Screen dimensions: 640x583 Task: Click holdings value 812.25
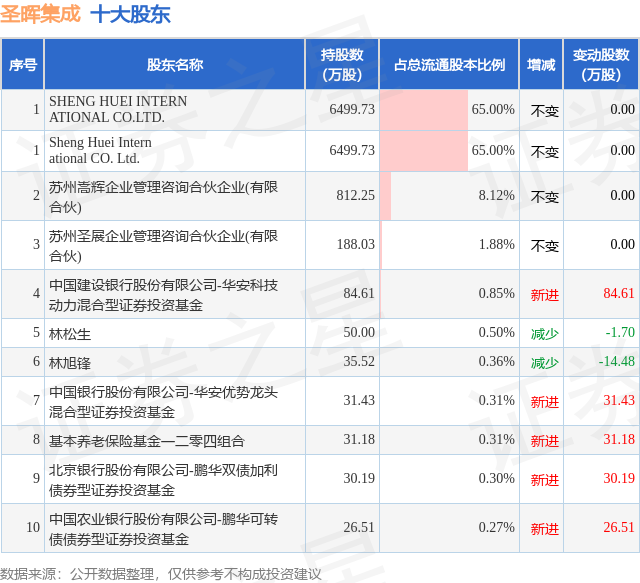pos(355,195)
